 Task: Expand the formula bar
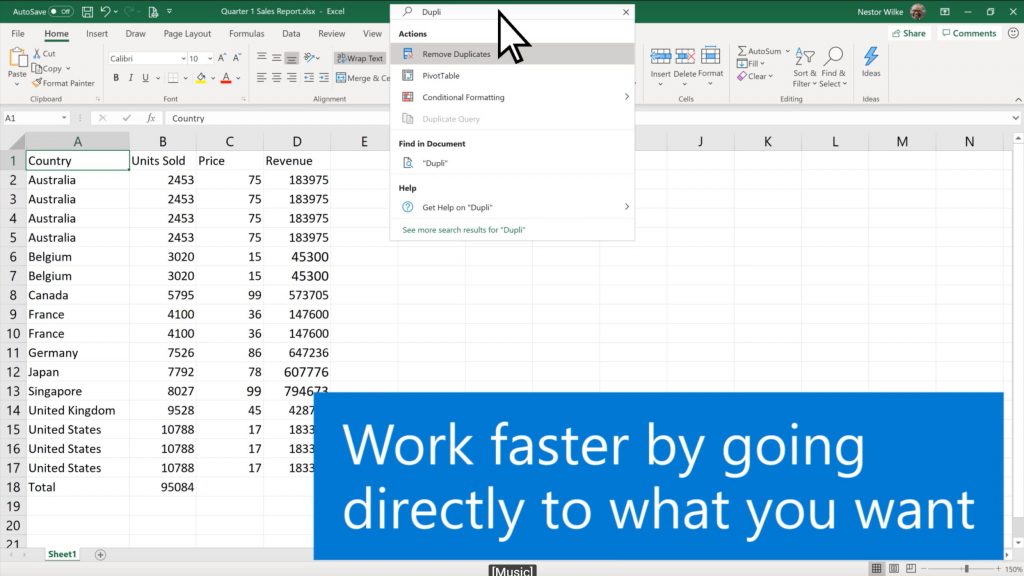tap(1016, 118)
